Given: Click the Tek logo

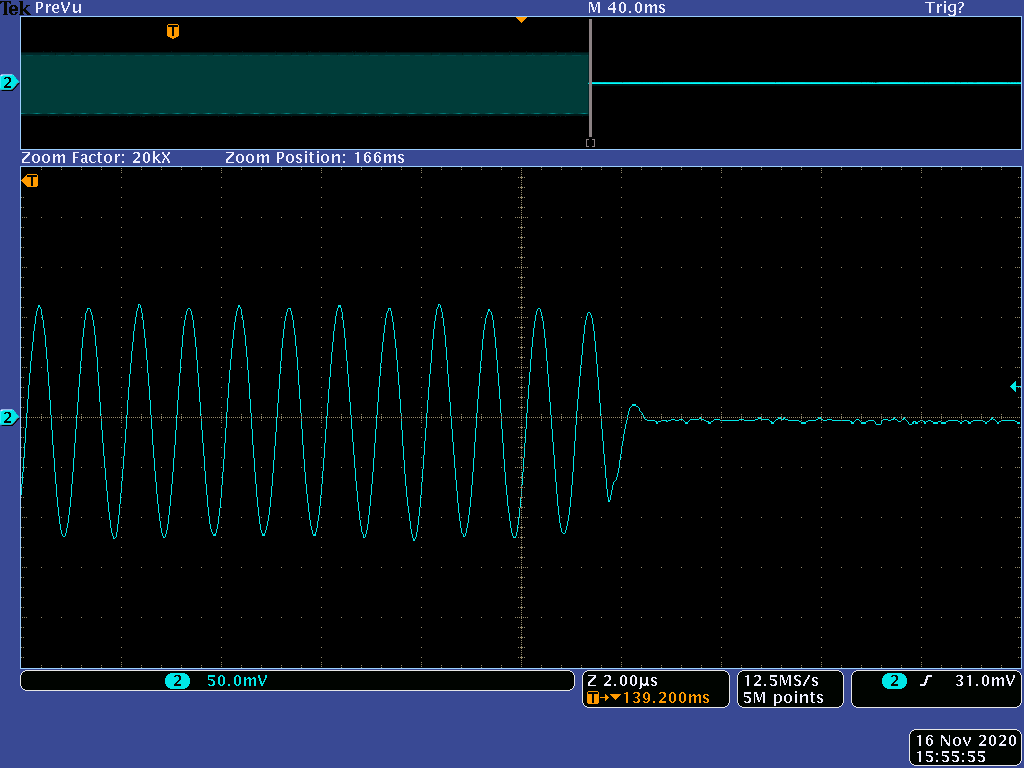Looking at the screenshot, I should pyautogui.click(x=15, y=8).
